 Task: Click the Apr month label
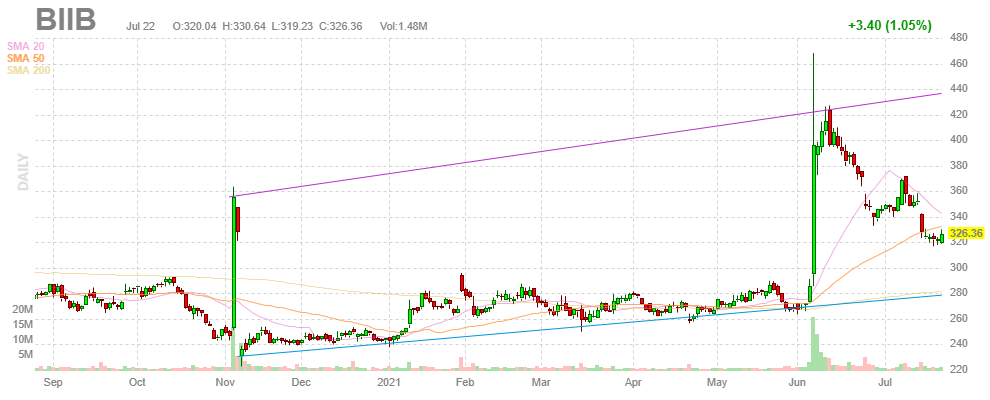633,382
